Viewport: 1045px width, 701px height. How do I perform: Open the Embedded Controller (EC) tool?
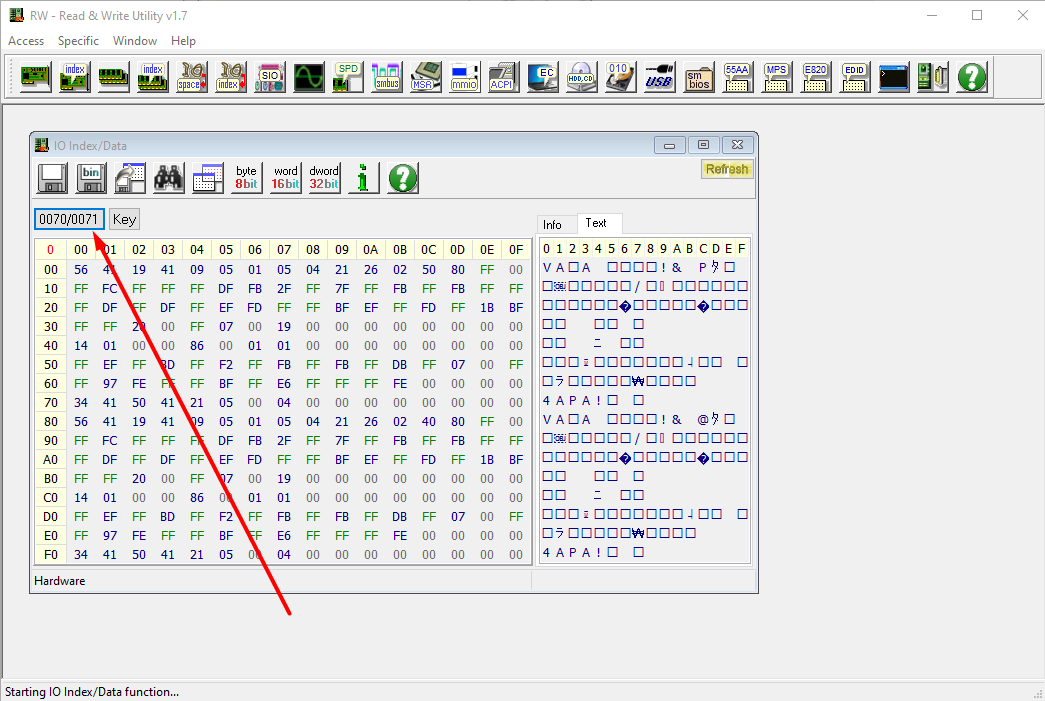point(542,77)
